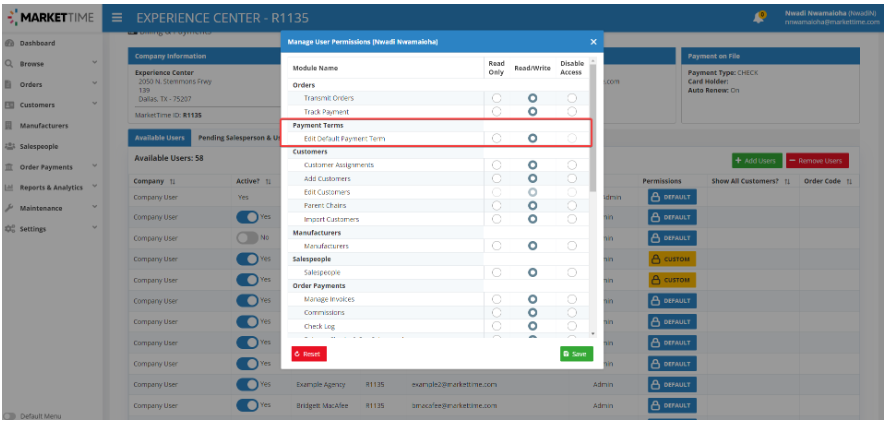Viewport: 889px width, 421px height.
Task: Toggle active switch in Example Agency row
Action: [247, 384]
